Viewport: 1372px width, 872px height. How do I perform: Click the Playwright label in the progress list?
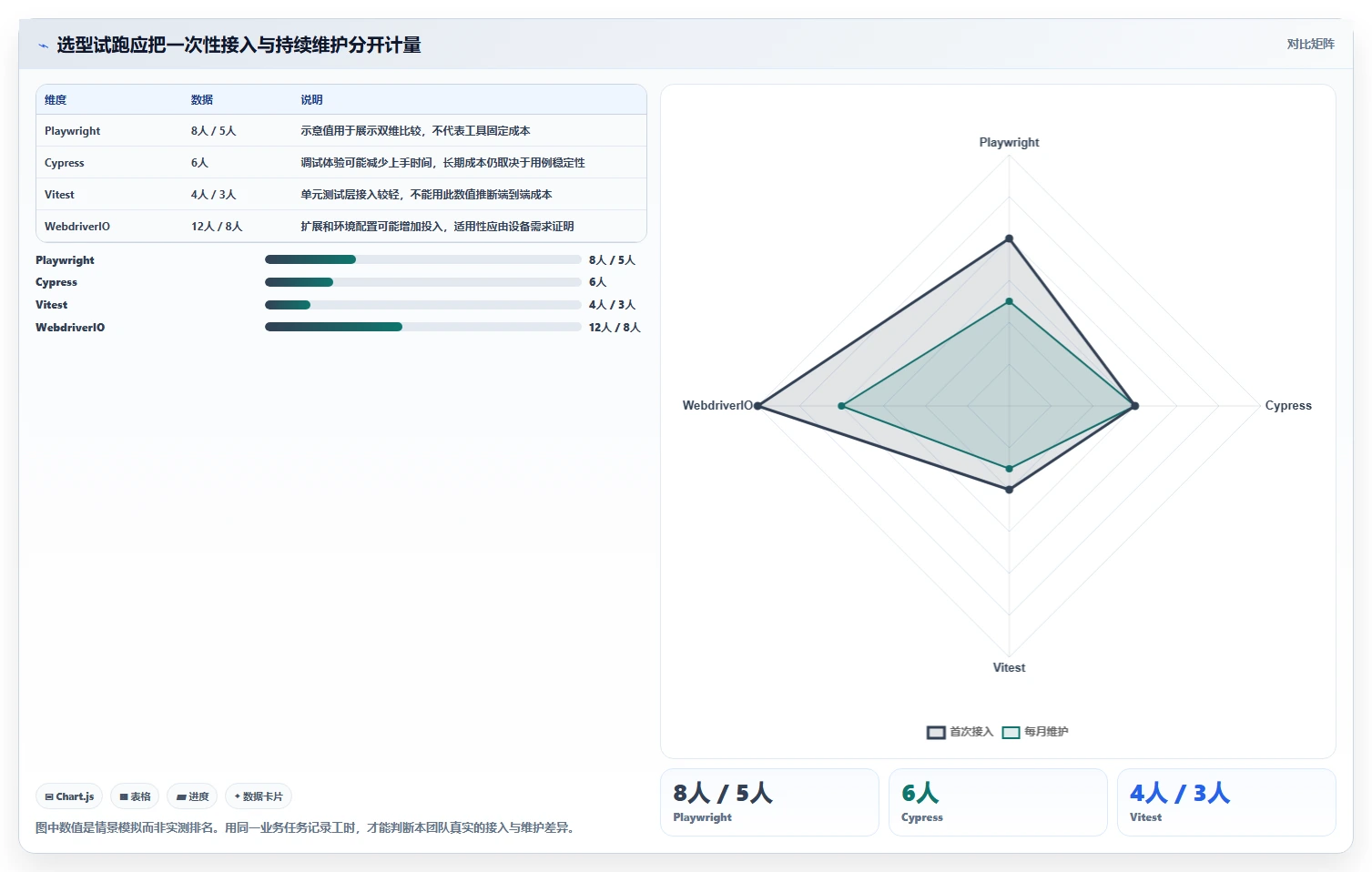[x=65, y=260]
